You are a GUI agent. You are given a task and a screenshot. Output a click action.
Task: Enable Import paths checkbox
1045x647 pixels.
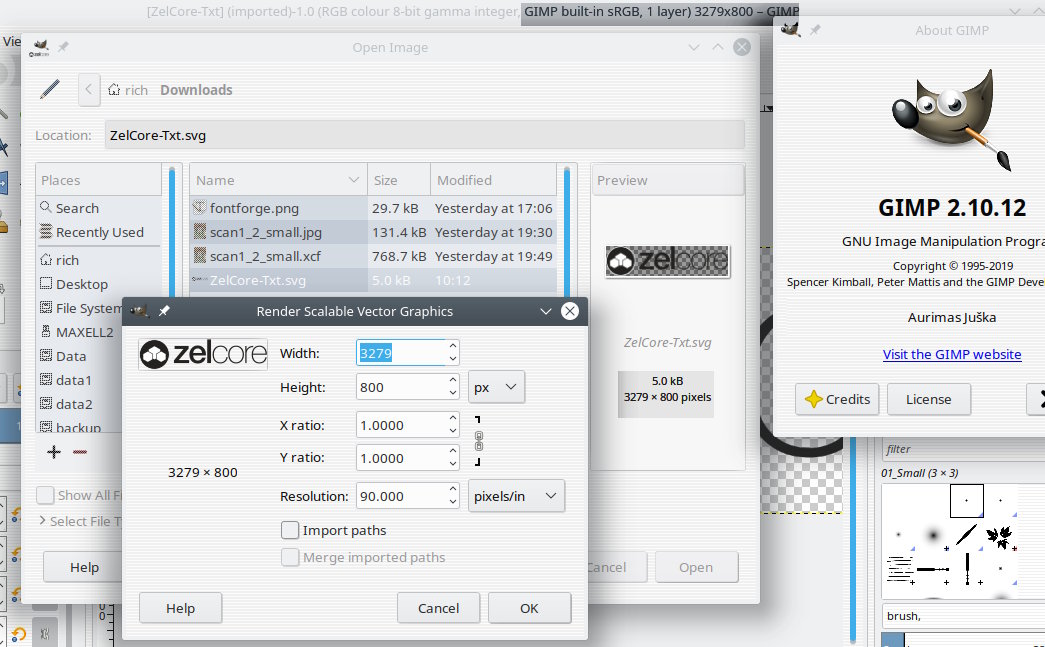coord(290,530)
